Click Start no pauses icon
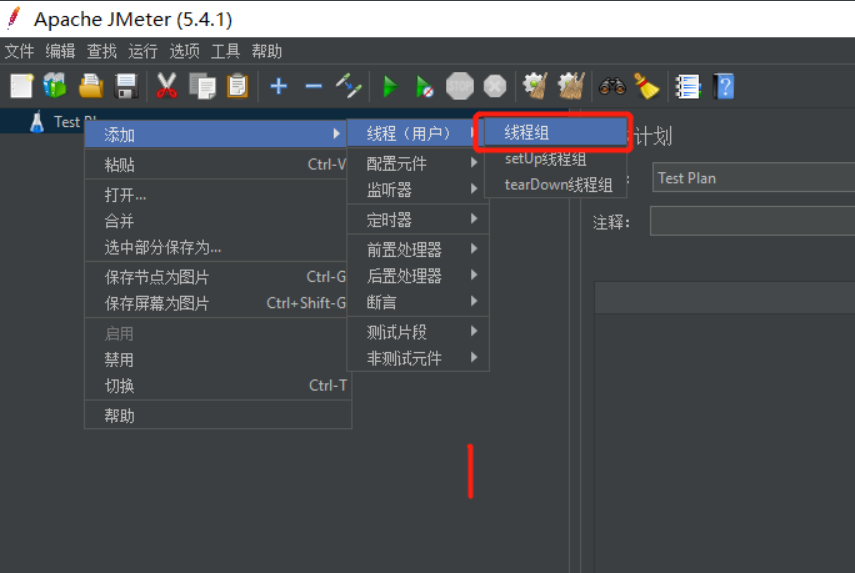855x573 pixels. [x=424, y=86]
